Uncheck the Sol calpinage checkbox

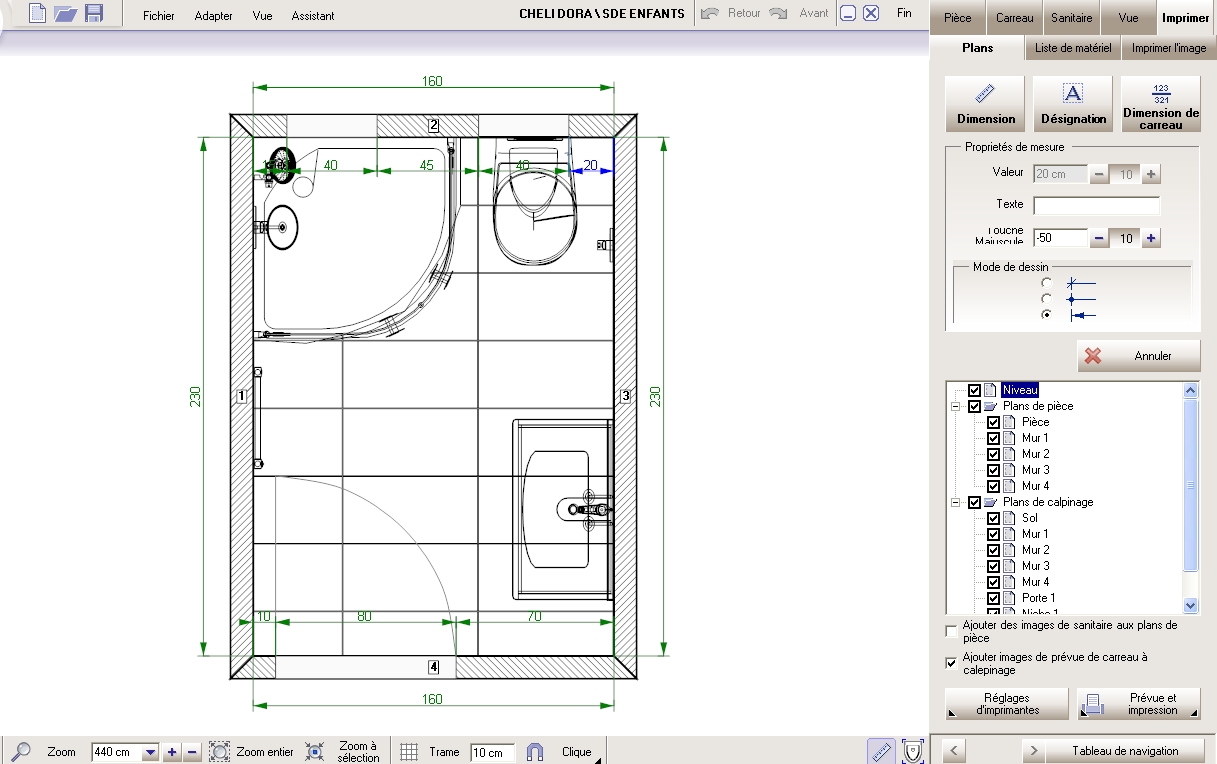click(993, 518)
